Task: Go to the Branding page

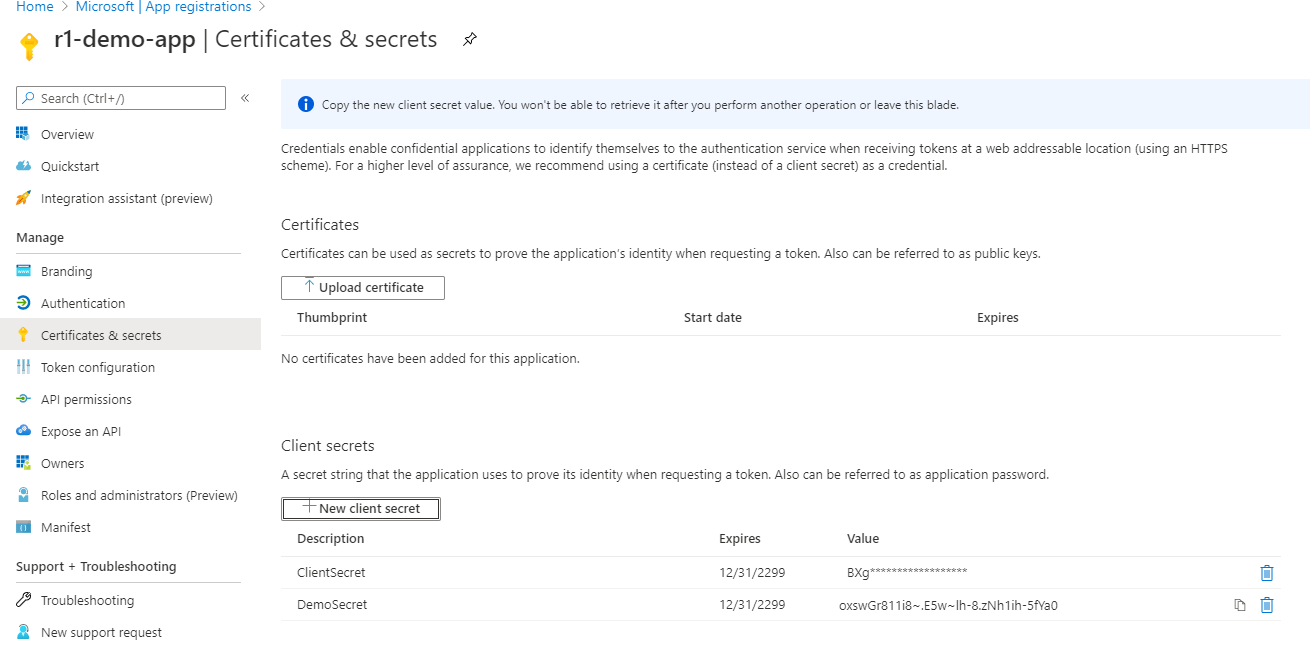Action: pyautogui.click(x=66, y=271)
